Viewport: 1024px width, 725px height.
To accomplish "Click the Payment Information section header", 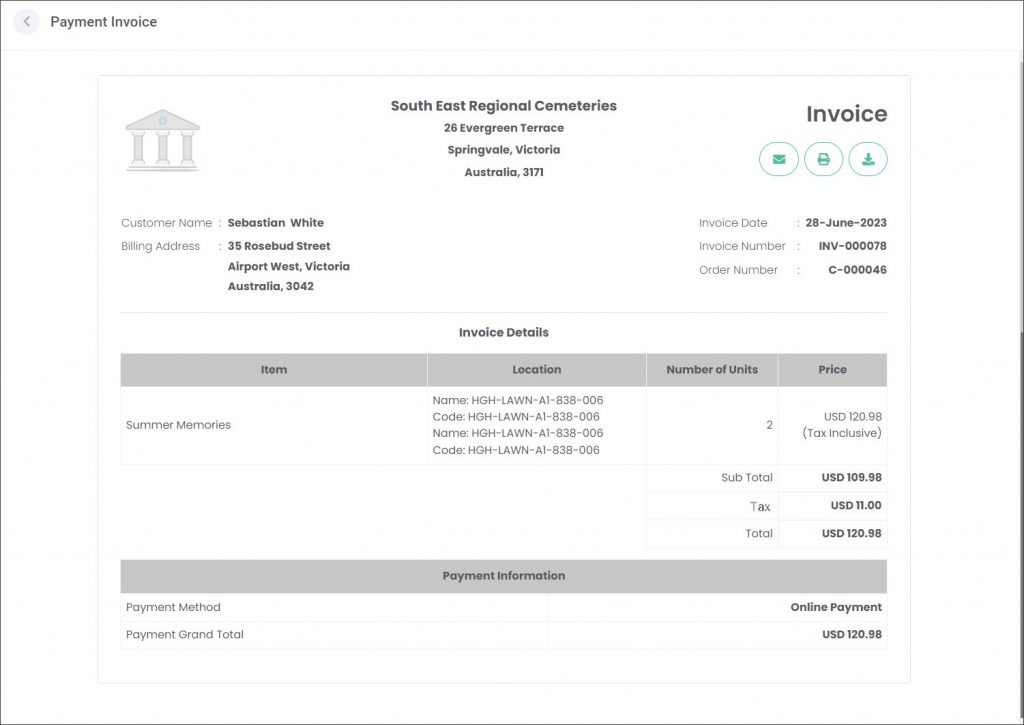I will coord(504,576).
